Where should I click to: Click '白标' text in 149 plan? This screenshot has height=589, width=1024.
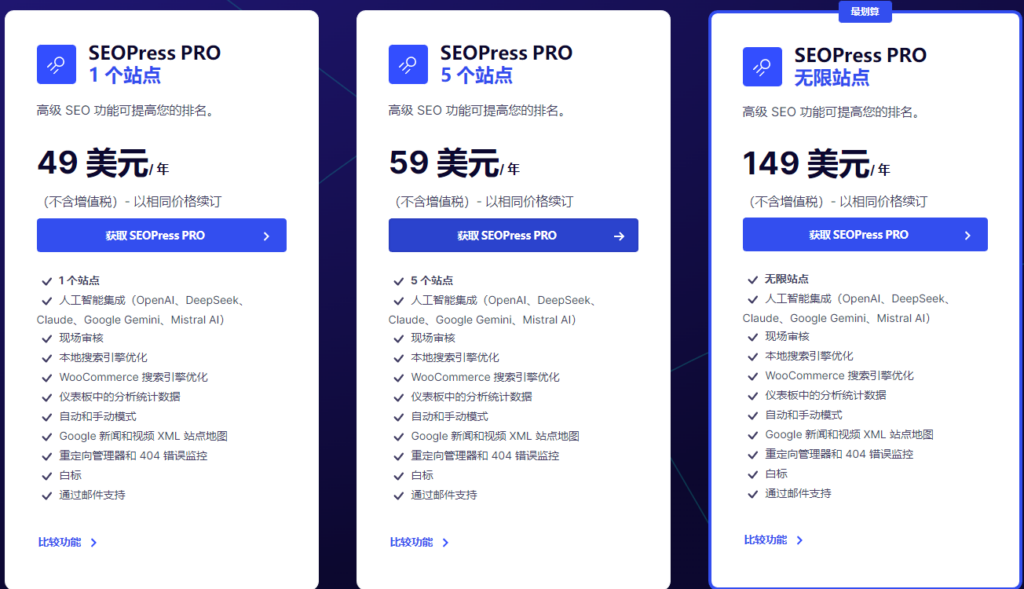(776, 474)
